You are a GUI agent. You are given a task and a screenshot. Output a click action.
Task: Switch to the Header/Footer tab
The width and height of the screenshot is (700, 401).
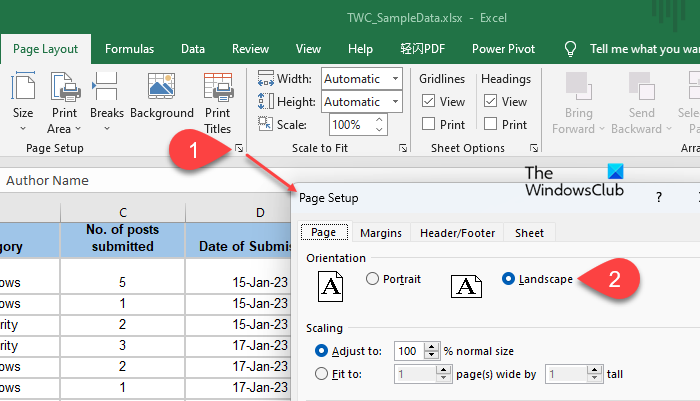pos(457,233)
